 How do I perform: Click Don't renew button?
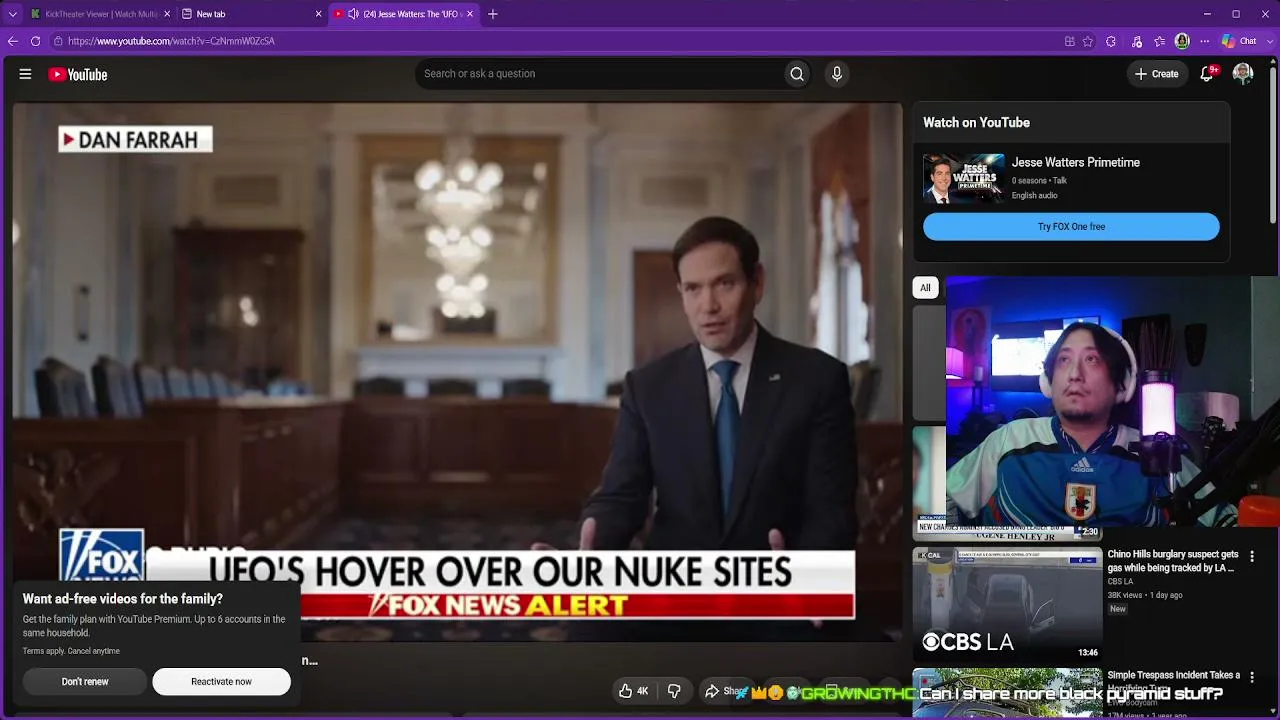pos(85,682)
